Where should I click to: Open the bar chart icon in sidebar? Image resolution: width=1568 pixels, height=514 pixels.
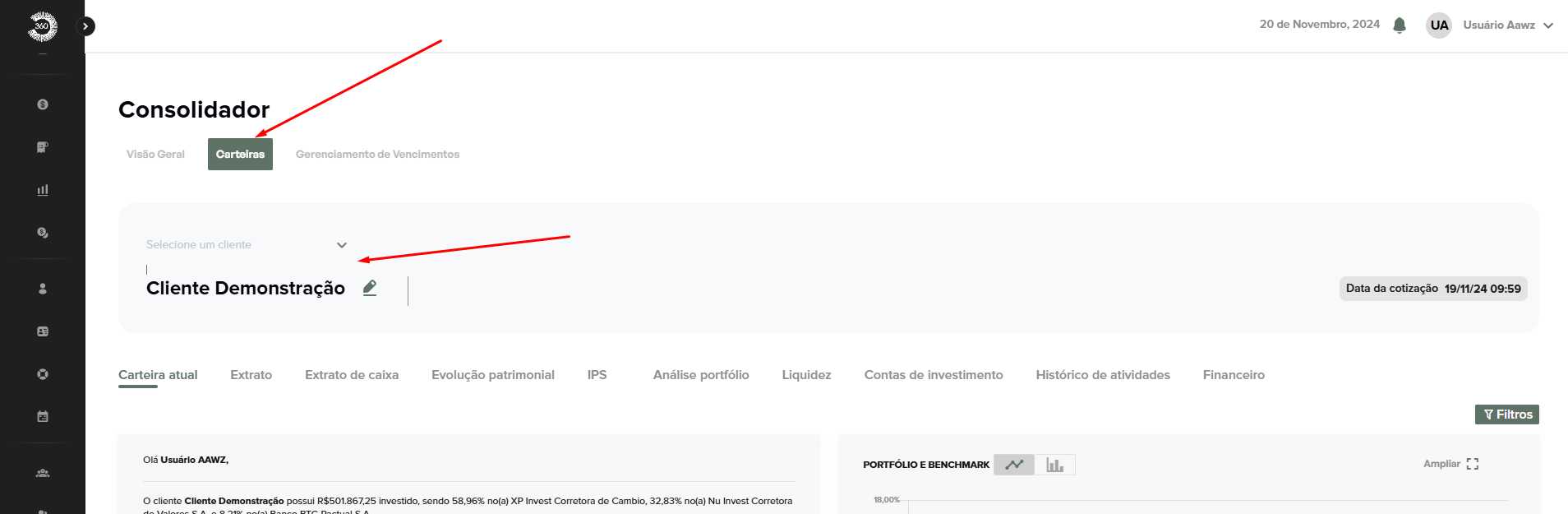43,190
